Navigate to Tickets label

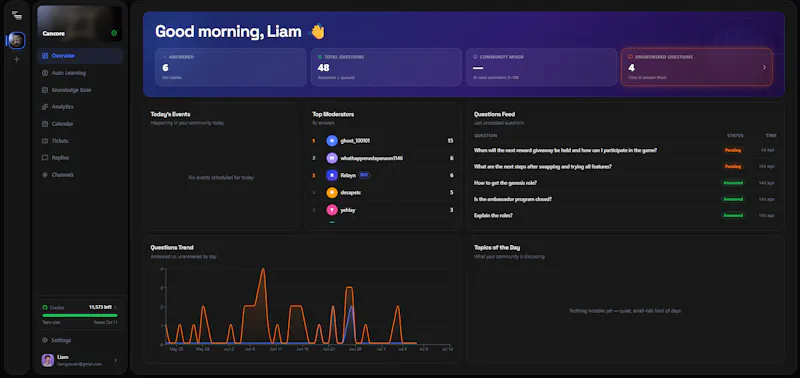tap(60, 141)
